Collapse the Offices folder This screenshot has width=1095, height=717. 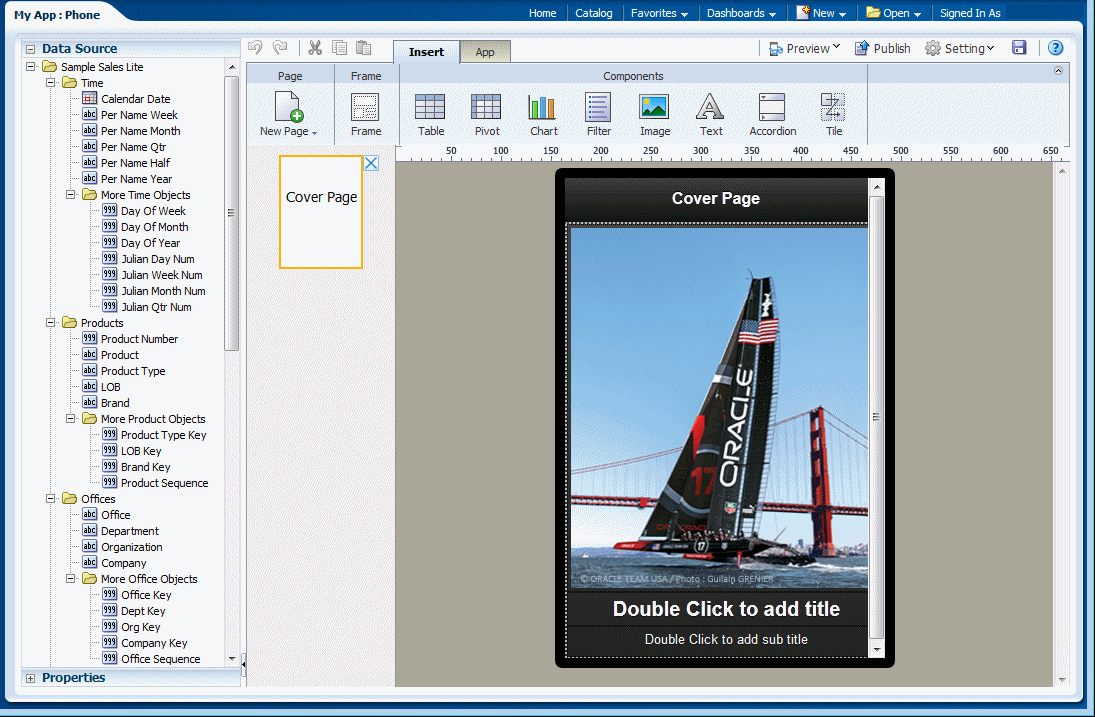(50, 498)
